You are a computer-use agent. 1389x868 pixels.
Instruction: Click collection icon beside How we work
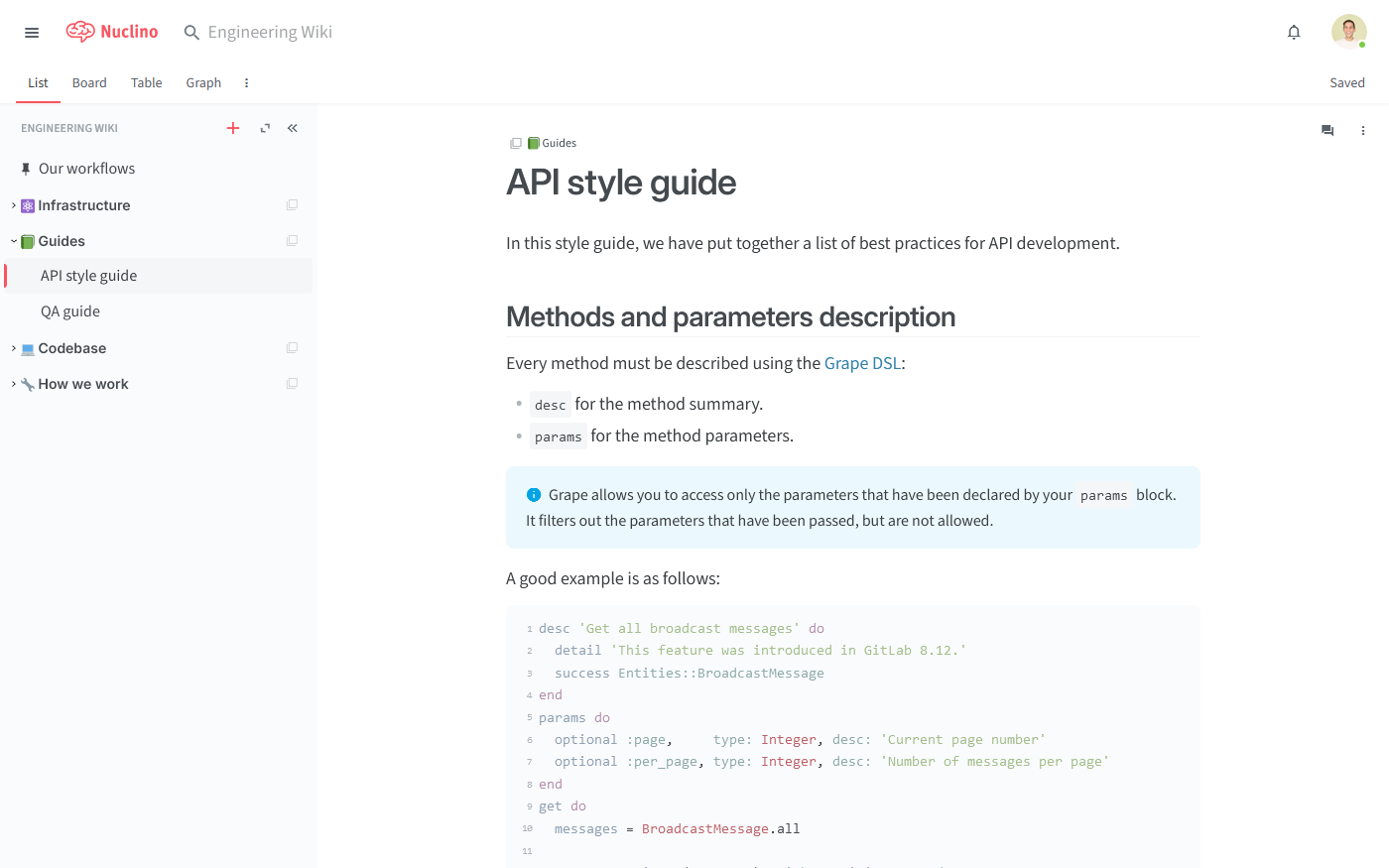(292, 384)
